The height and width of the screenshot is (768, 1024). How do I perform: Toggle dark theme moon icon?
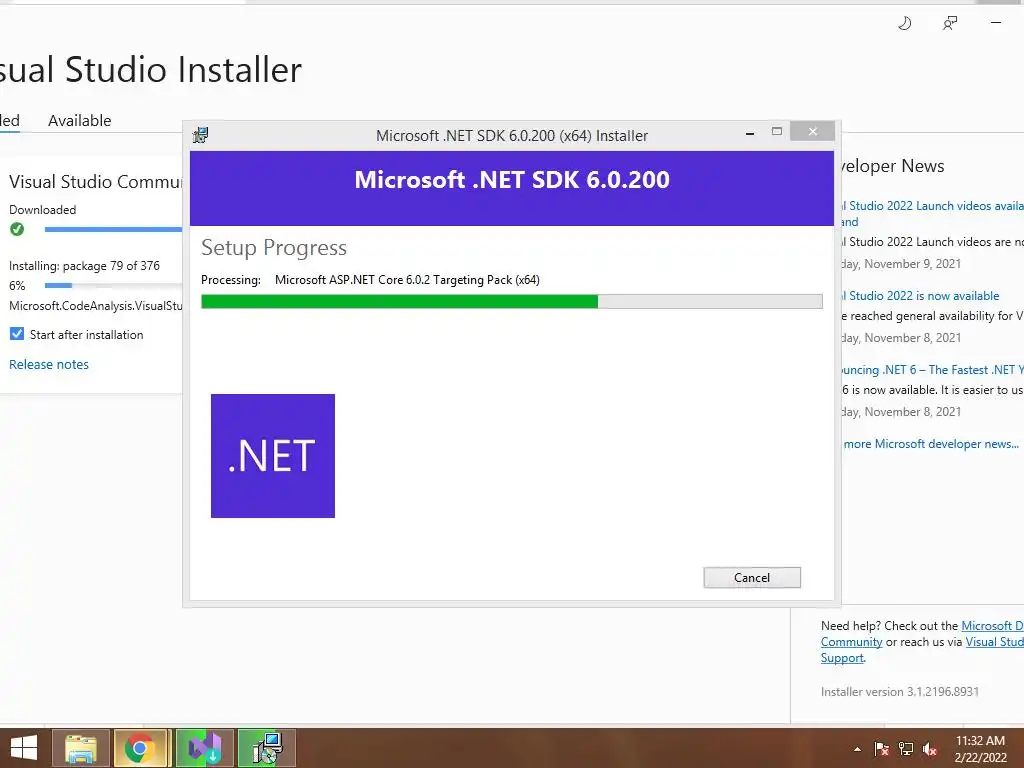click(904, 24)
